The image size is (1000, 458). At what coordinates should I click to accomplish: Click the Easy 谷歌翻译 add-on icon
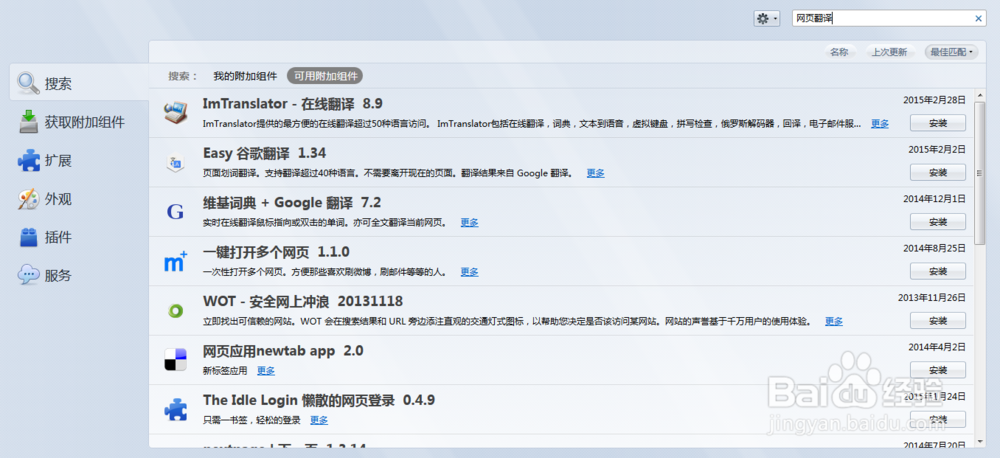pos(175,163)
